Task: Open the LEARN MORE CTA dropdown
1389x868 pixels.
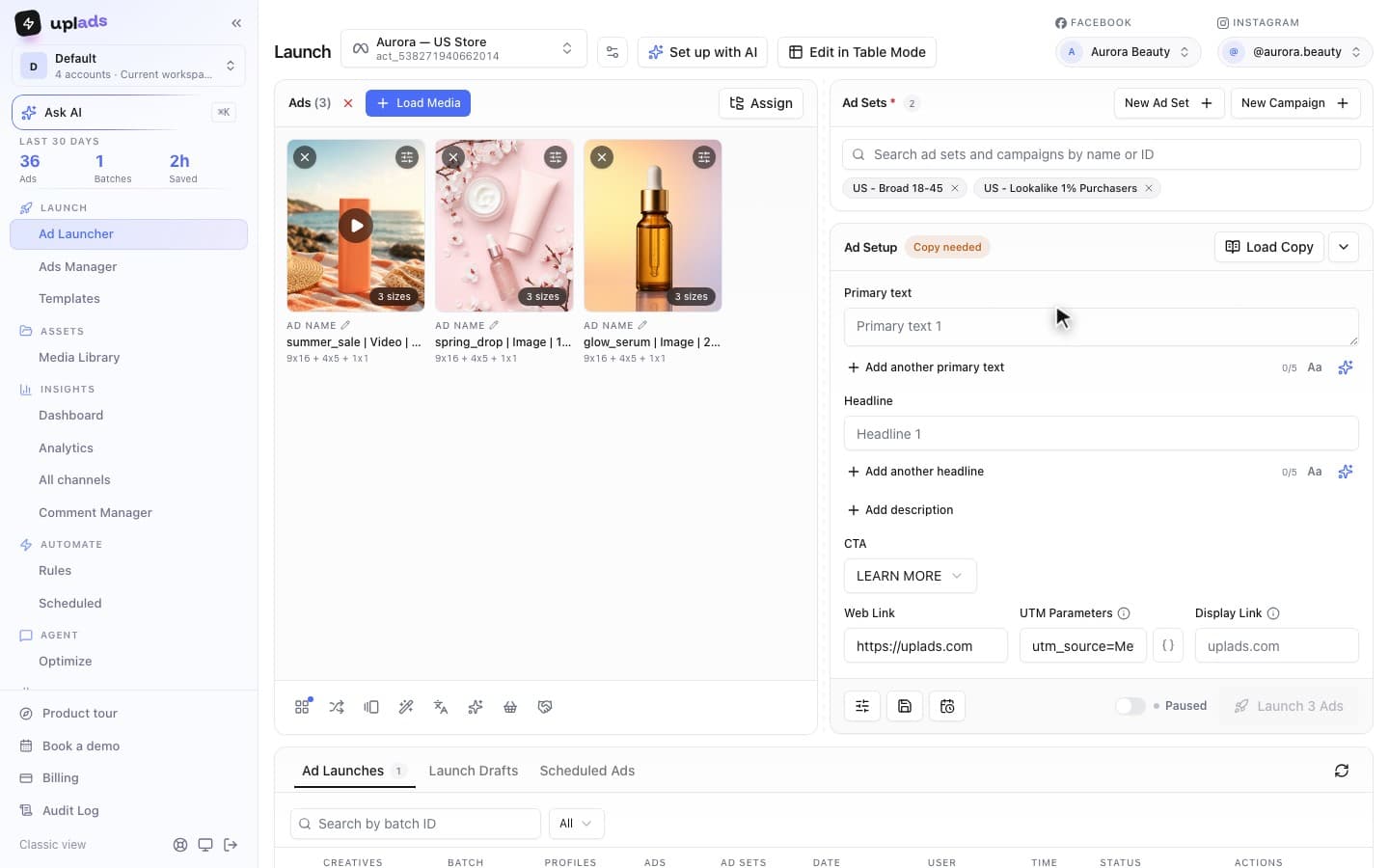Action: click(910, 576)
